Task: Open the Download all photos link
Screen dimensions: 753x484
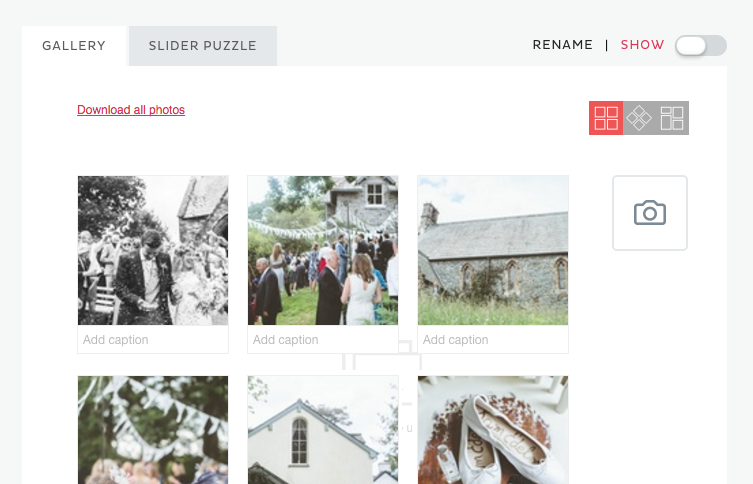Action: tap(131, 110)
